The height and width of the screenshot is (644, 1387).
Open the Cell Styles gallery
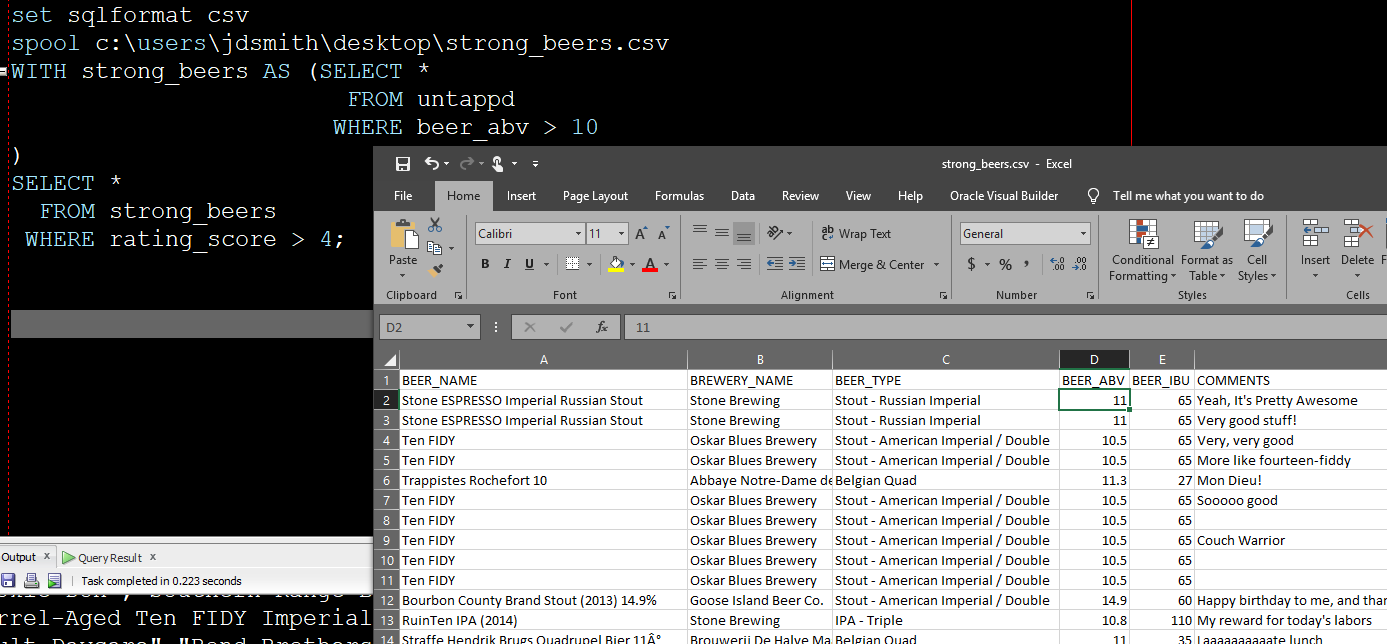point(1257,250)
